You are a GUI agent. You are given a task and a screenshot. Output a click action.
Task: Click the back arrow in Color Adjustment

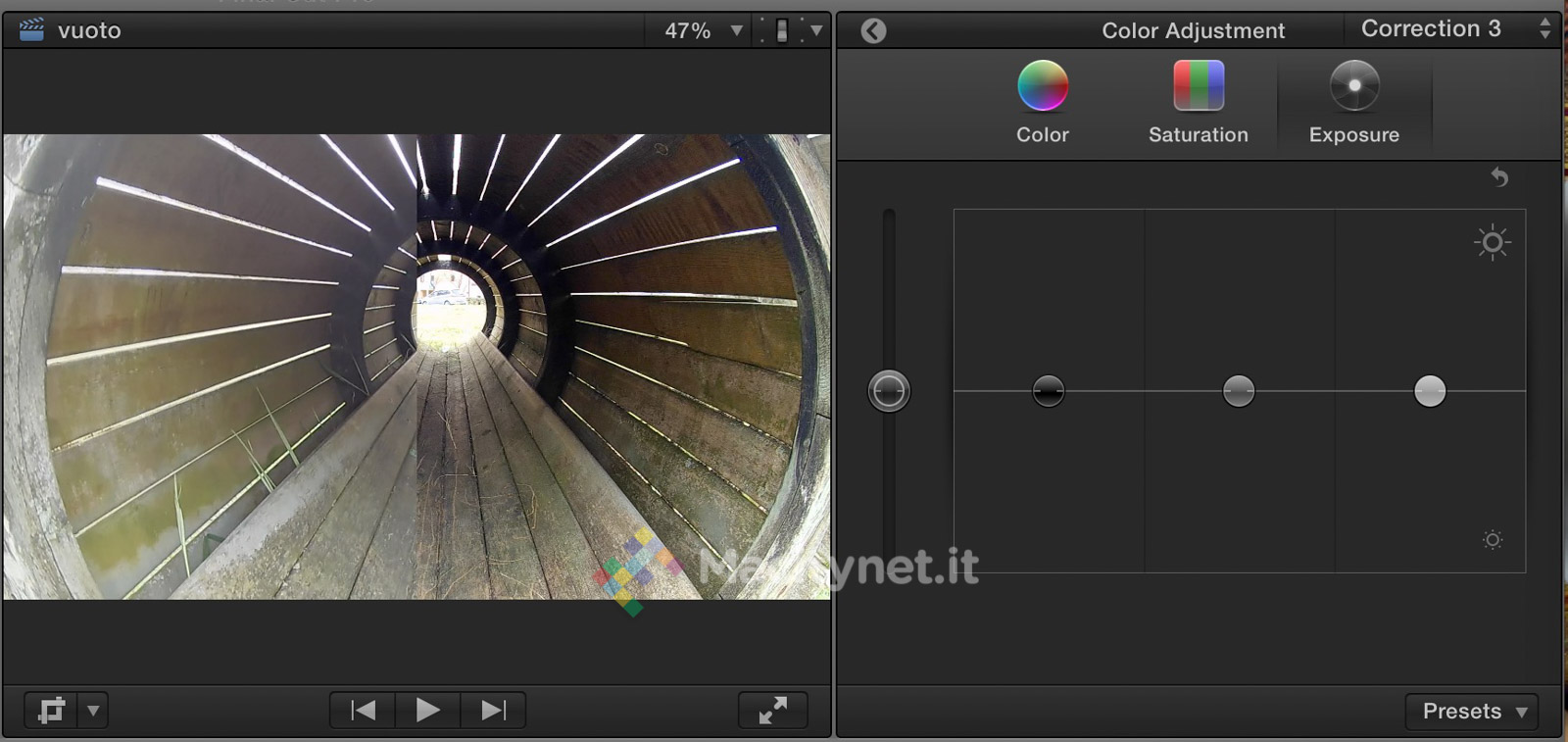click(x=873, y=31)
